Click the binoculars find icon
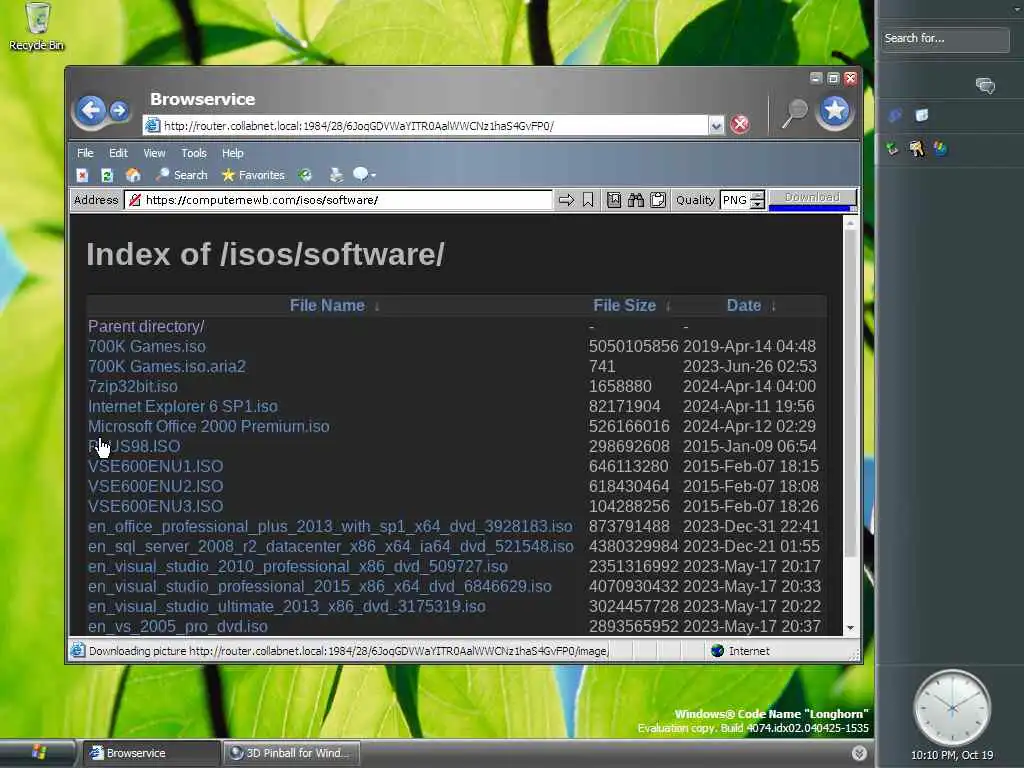The image size is (1024, 768). click(635, 200)
